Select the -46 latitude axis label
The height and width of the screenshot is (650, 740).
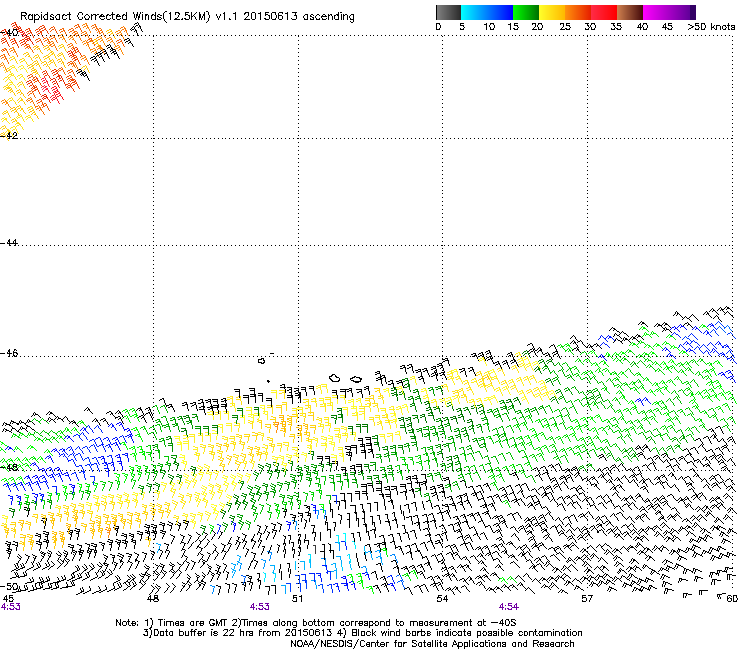9,354
